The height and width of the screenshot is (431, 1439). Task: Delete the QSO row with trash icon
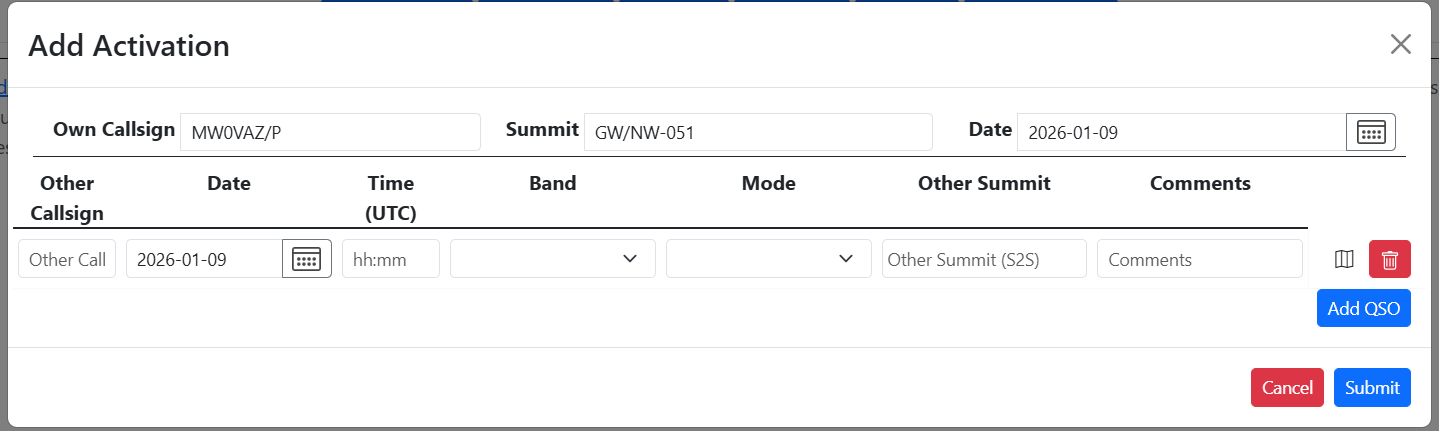coord(1389,259)
